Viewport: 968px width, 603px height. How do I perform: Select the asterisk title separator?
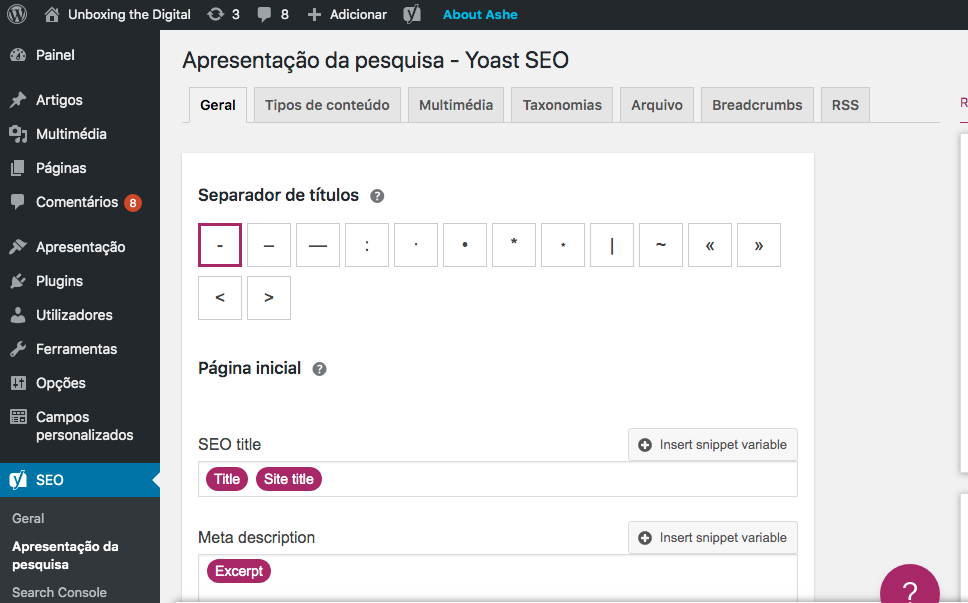513,244
